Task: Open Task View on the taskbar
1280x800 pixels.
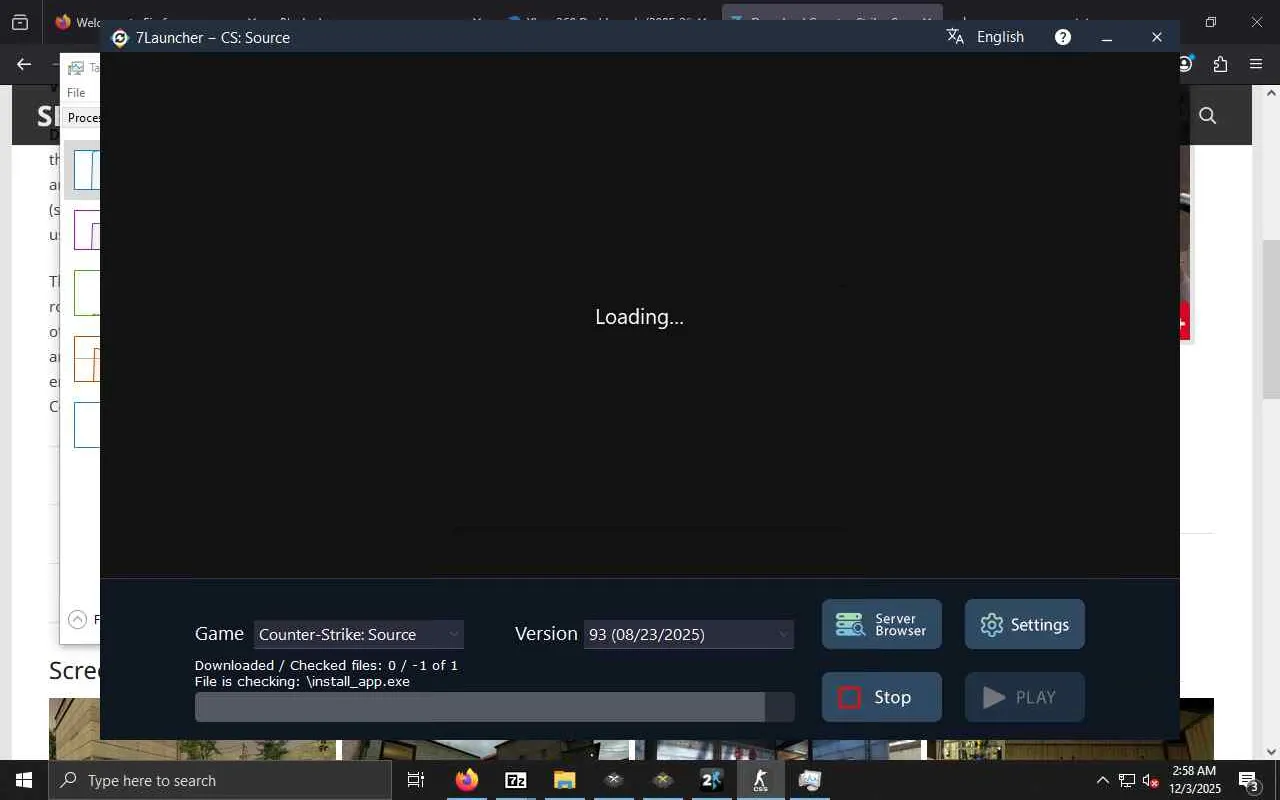Action: click(416, 780)
